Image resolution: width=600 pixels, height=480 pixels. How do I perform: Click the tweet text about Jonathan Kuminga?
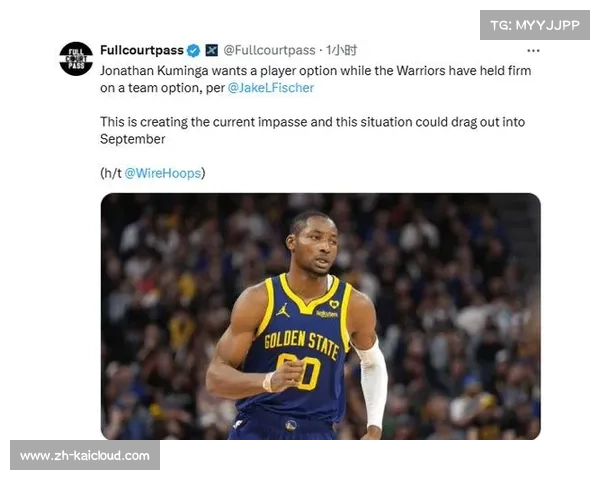click(x=316, y=79)
